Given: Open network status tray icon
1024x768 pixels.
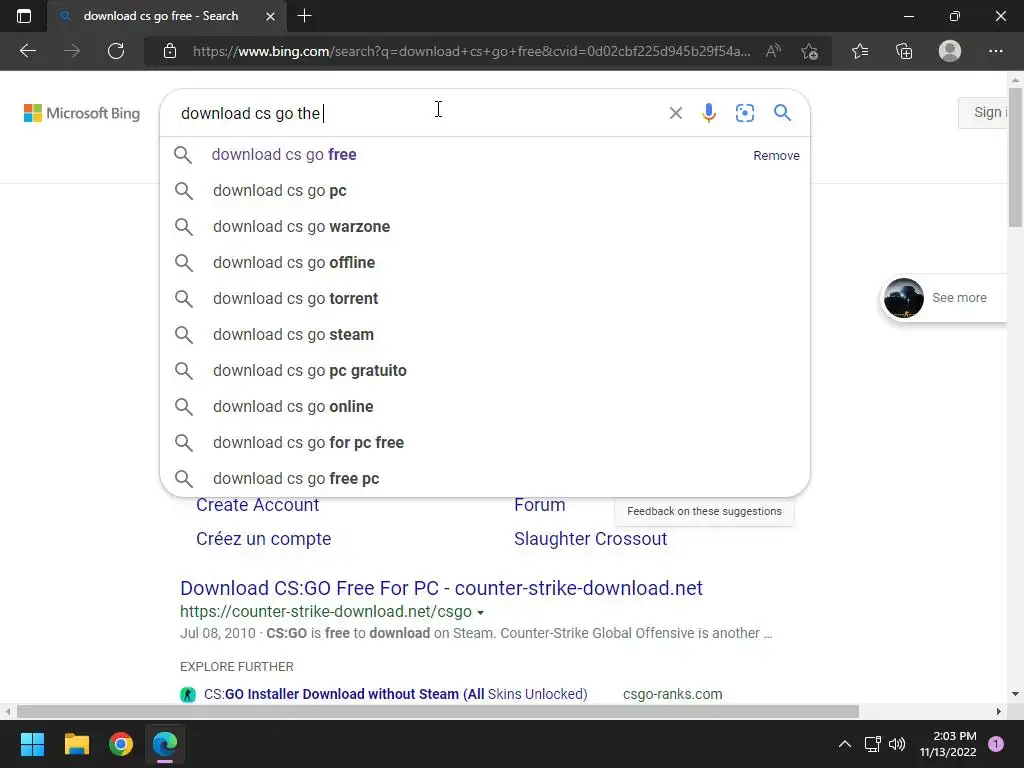Looking at the screenshot, I should click(872, 744).
